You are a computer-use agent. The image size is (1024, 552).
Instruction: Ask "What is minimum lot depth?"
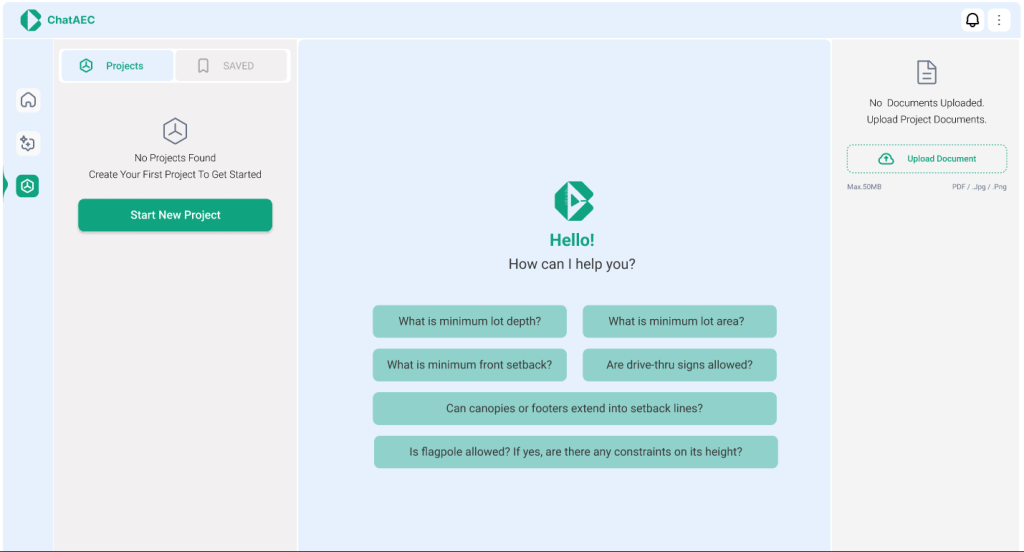coord(469,321)
